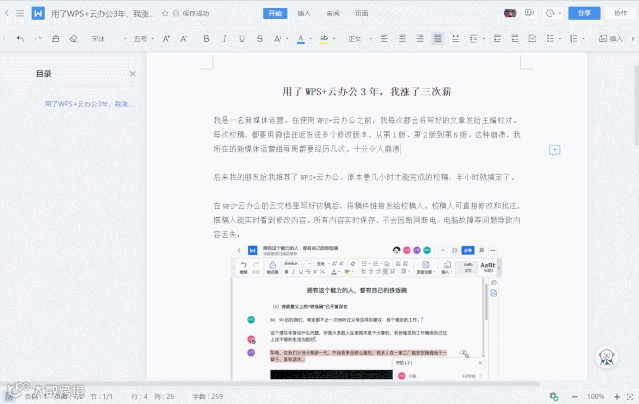Increase font size with A+ icon
Image resolution: width=639 pixels, height=404 pixels.
pos(166,39)
